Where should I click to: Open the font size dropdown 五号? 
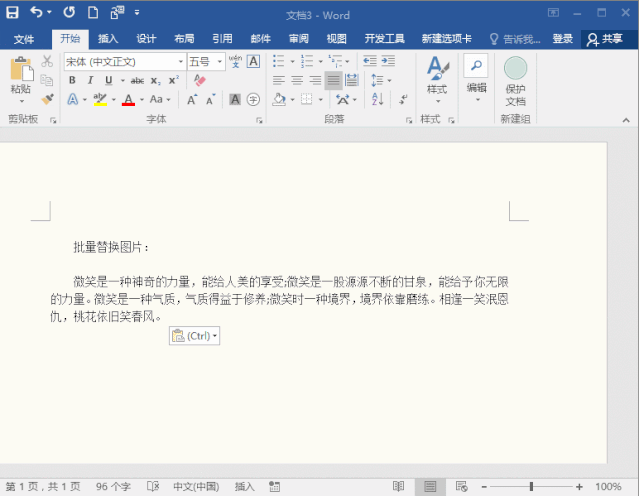point(220,62)
